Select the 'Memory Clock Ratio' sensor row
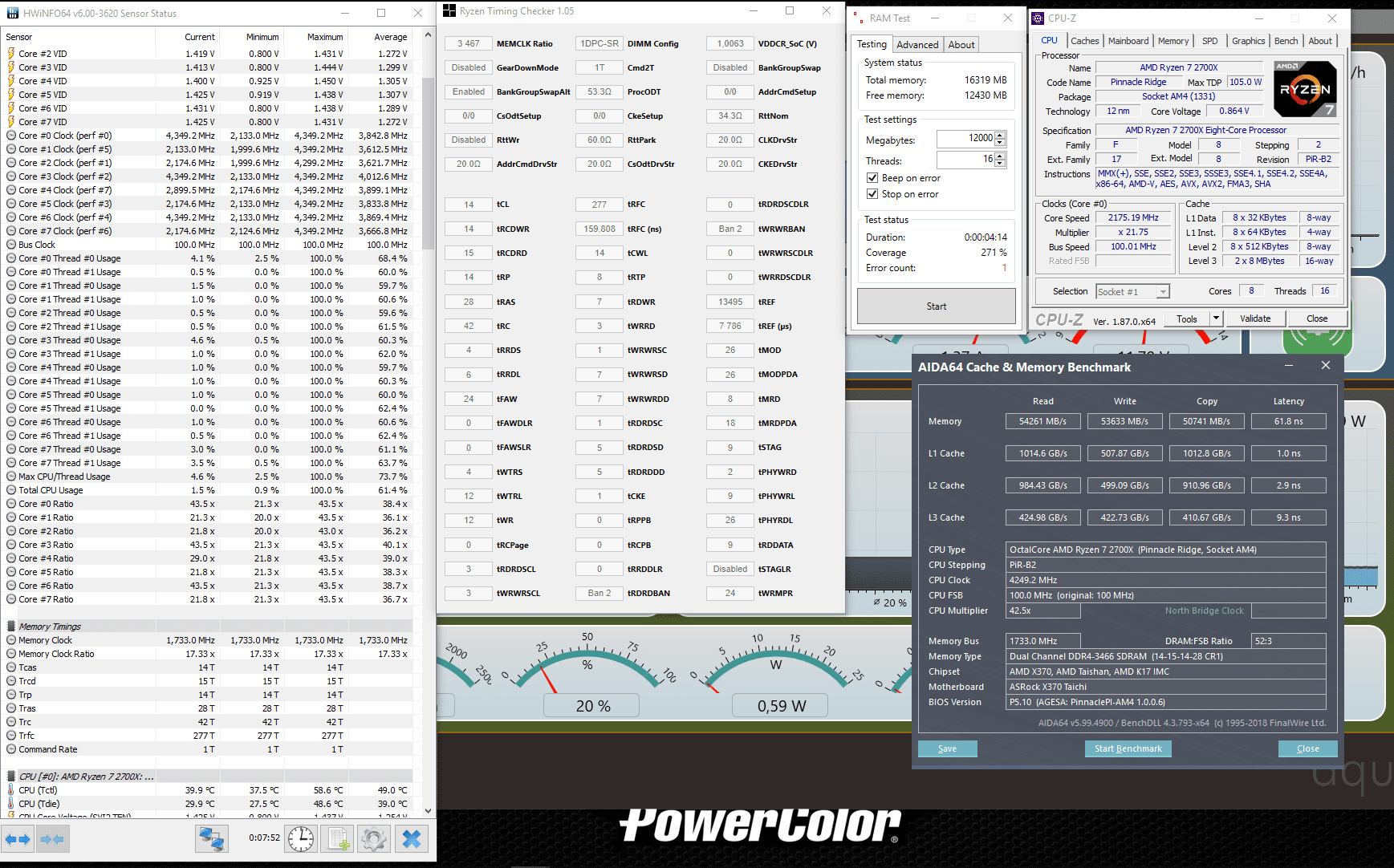 207,654
